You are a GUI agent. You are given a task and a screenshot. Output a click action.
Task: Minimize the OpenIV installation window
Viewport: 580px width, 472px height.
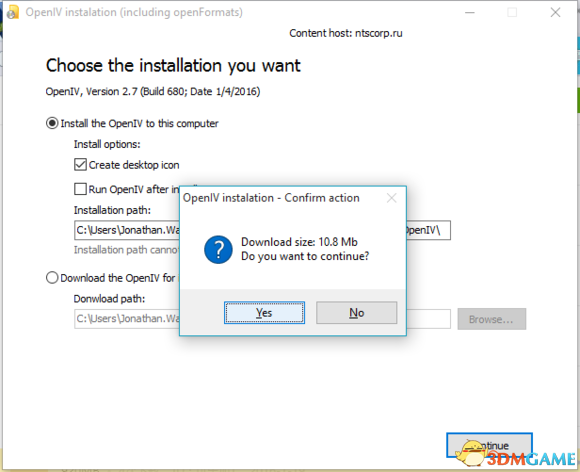coord(470,13)
